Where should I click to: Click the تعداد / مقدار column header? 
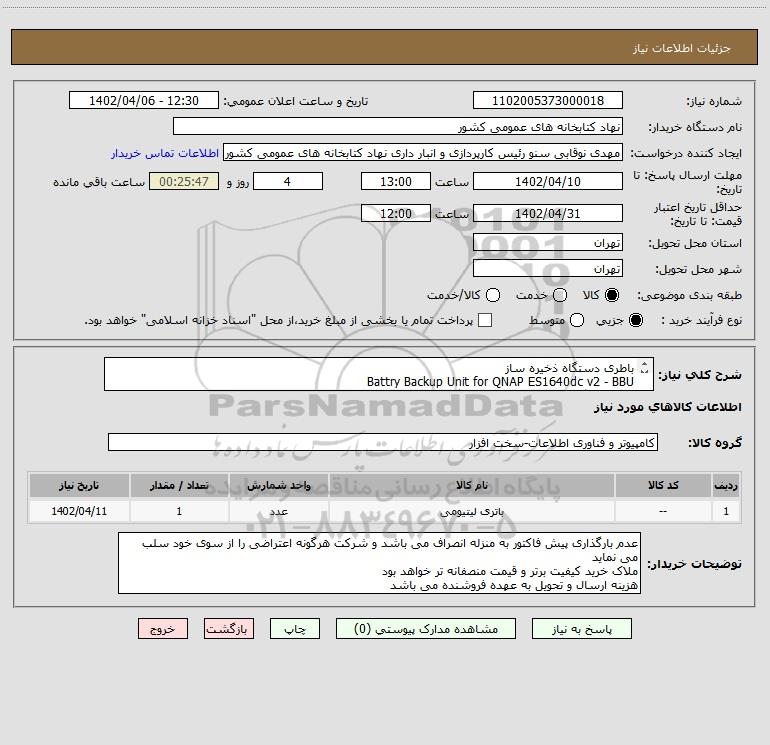point(179,485)
